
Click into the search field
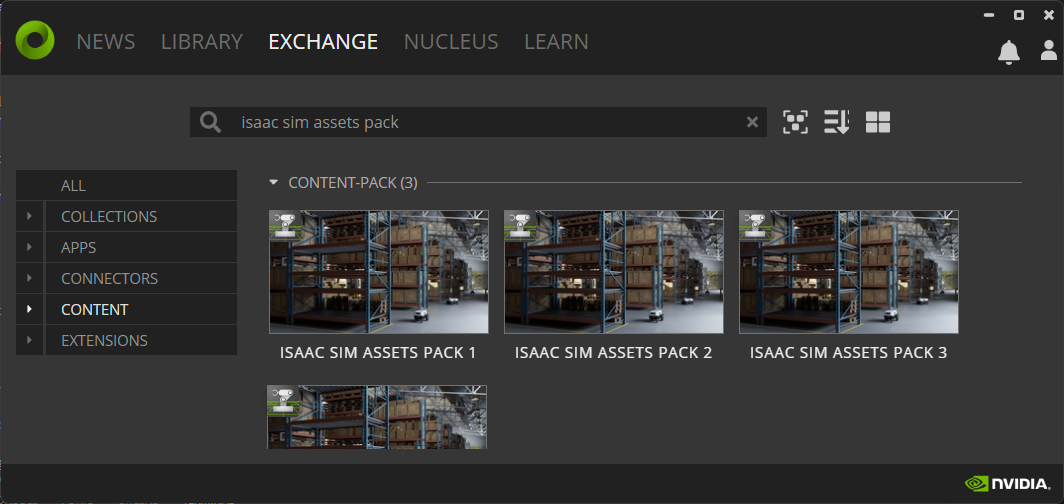tap(478, 122)
